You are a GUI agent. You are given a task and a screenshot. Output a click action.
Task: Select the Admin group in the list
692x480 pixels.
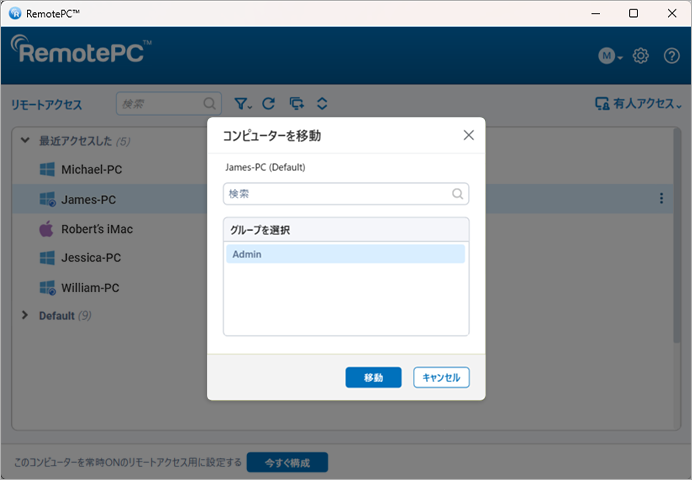346,254
